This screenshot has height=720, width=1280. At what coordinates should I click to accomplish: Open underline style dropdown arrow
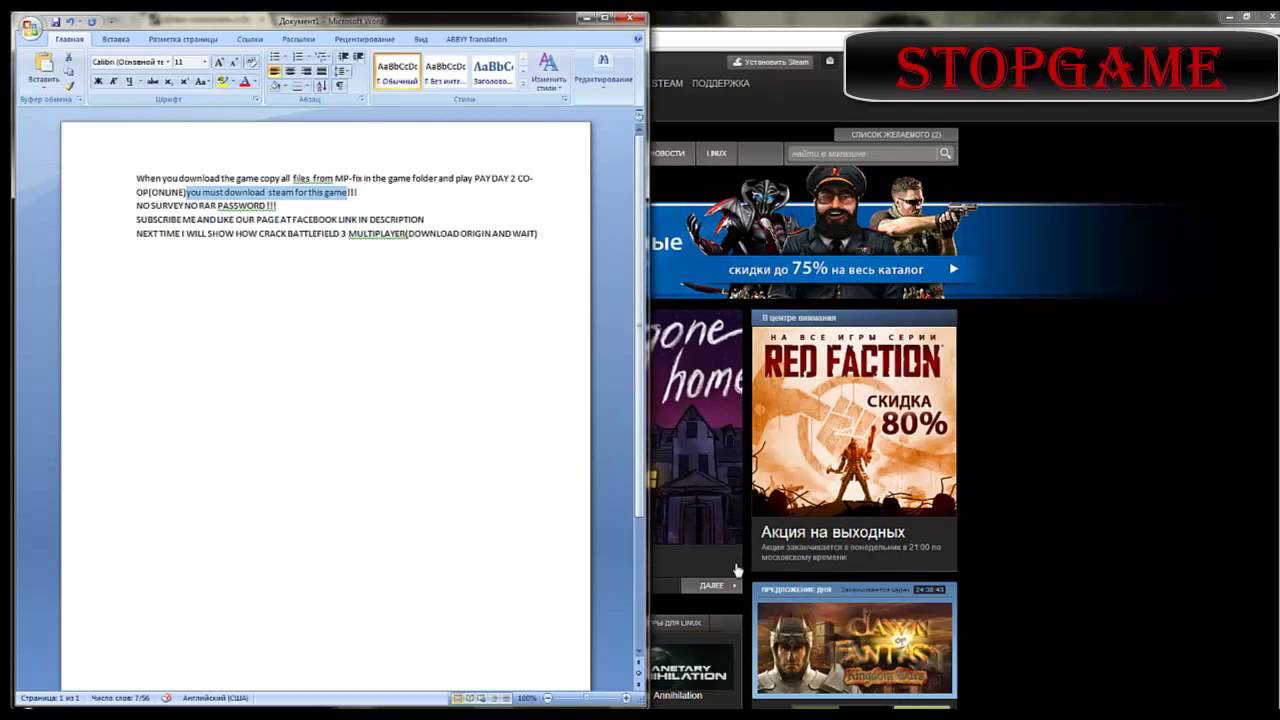[x=139, y=81]
